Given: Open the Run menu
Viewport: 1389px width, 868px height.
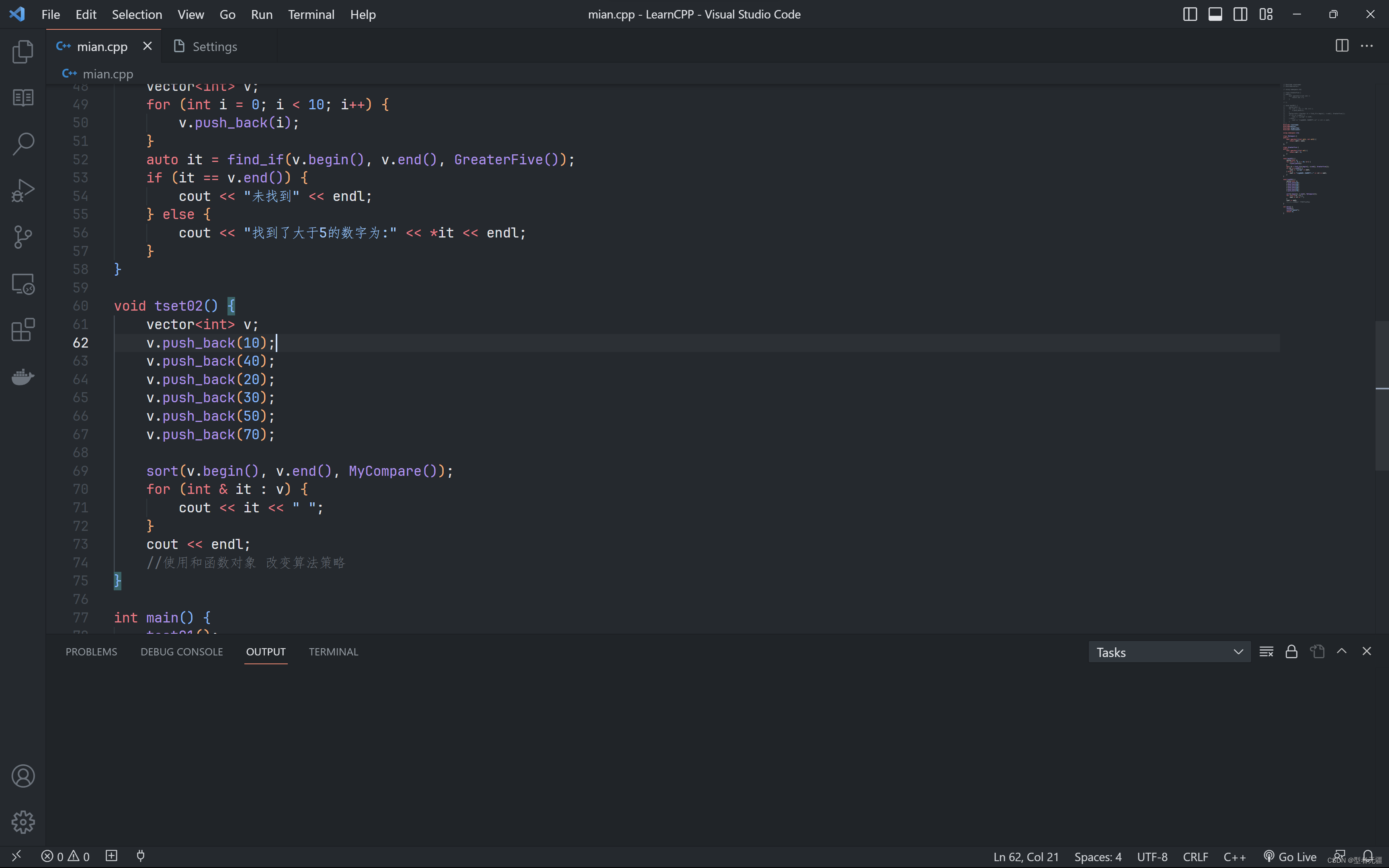Looking at the screenshot, I should coord(262,14).
